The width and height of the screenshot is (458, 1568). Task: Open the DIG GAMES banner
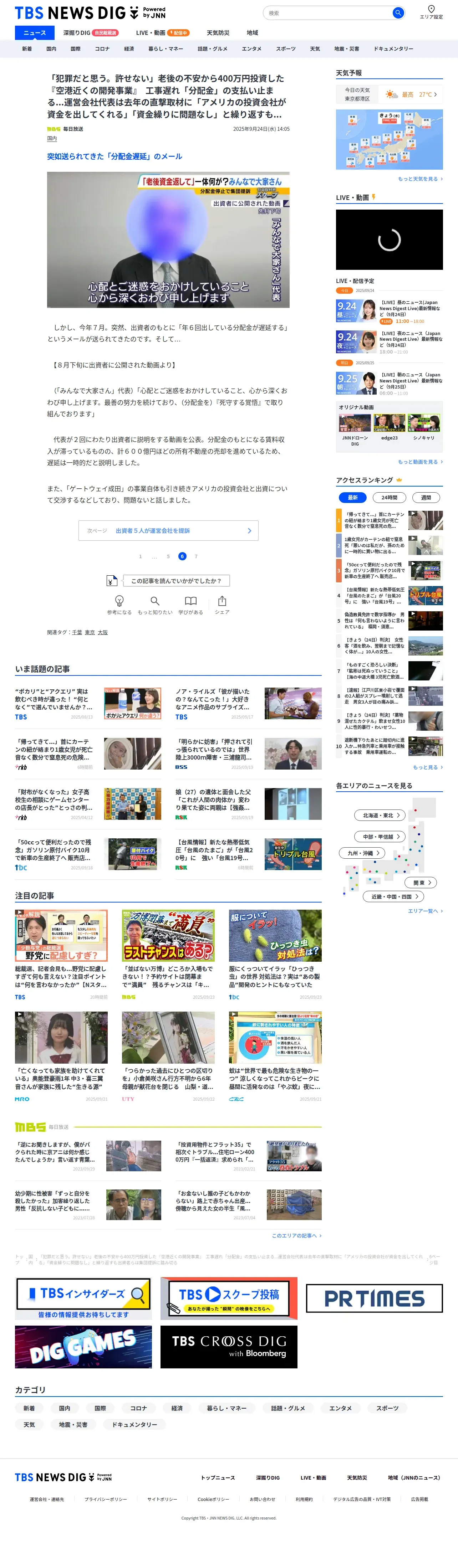(x=83, y=1346)
